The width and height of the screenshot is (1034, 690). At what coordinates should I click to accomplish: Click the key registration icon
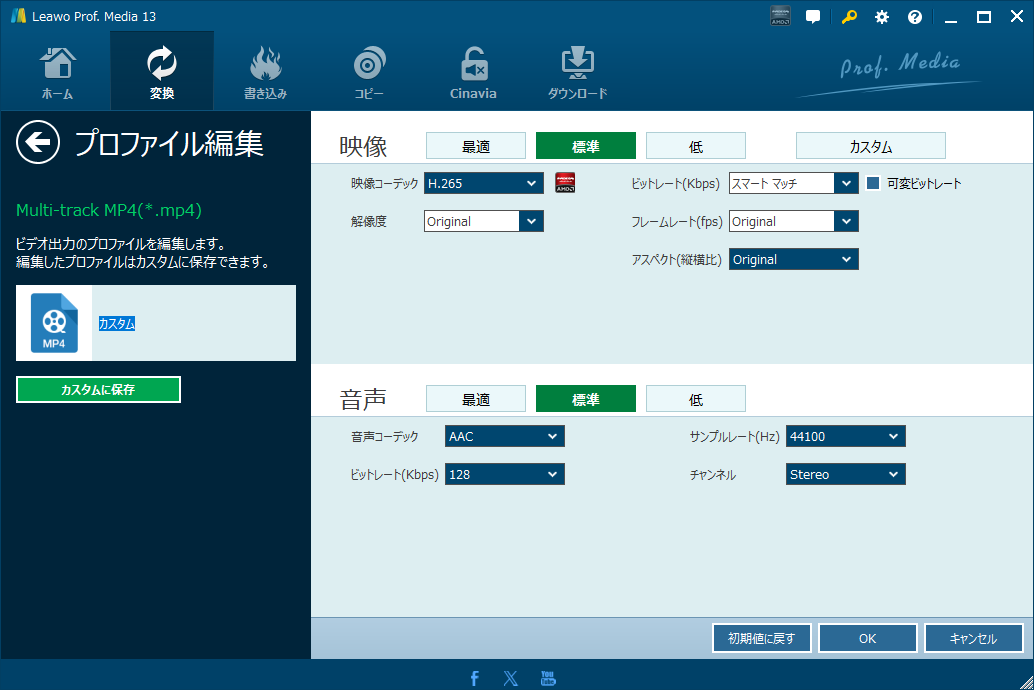coord(849,17)
